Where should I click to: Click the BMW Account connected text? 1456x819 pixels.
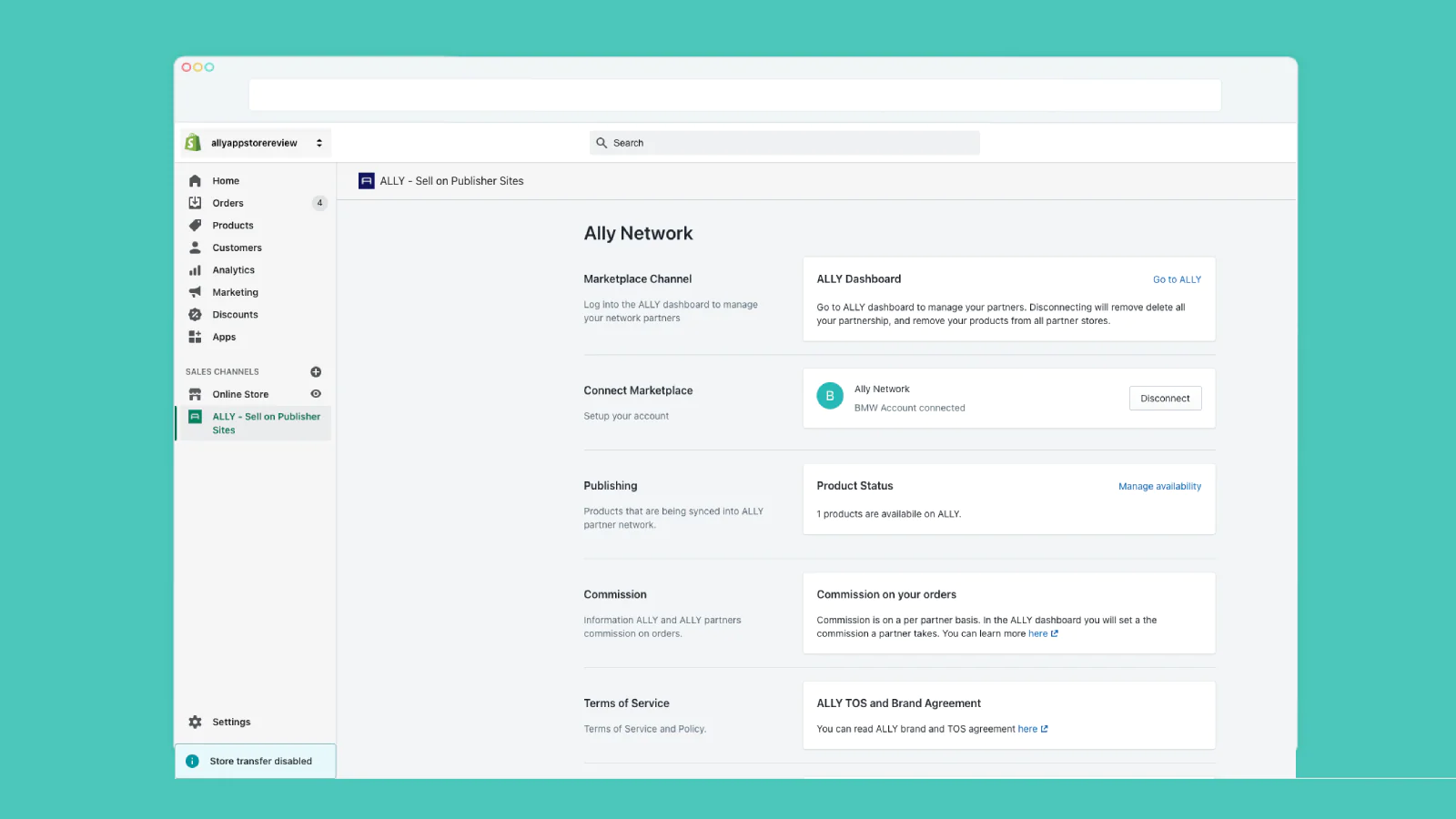pos(909,409)
